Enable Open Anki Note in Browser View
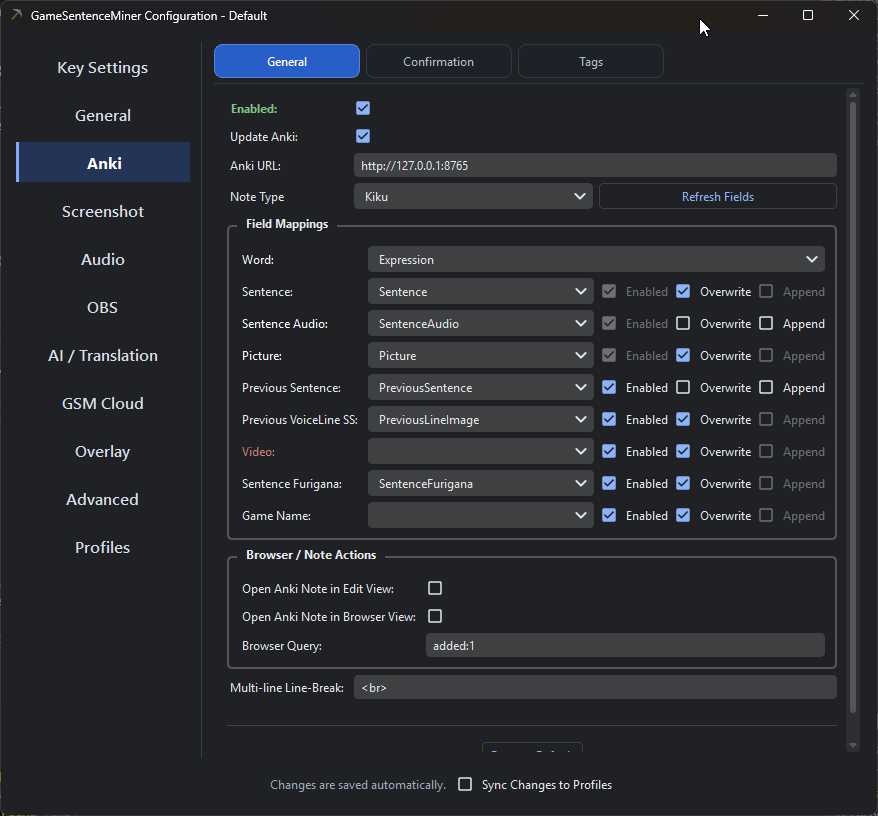The image size is (878, 816). 435,616
